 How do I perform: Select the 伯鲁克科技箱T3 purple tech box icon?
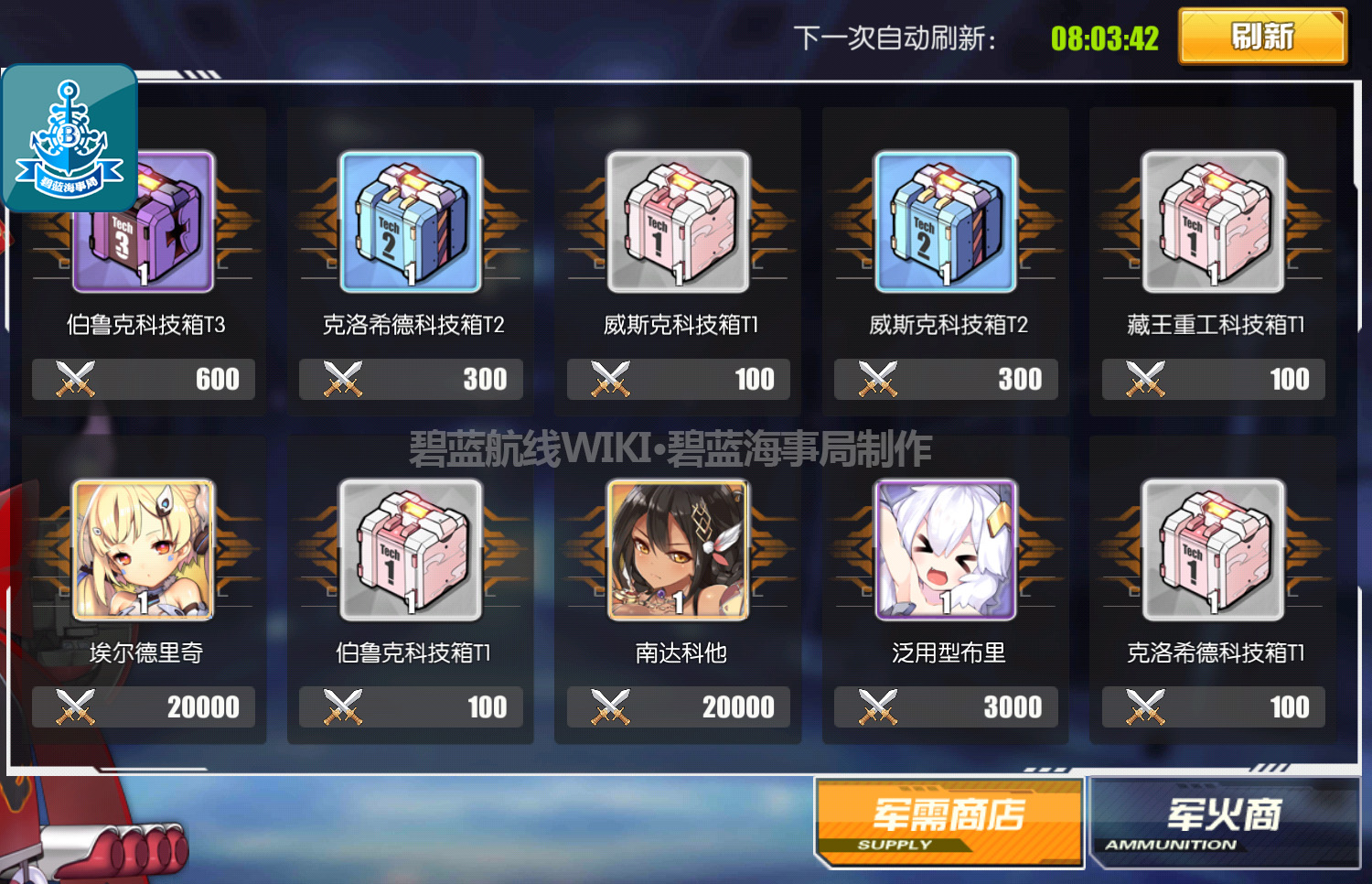(x=144, y=221)
